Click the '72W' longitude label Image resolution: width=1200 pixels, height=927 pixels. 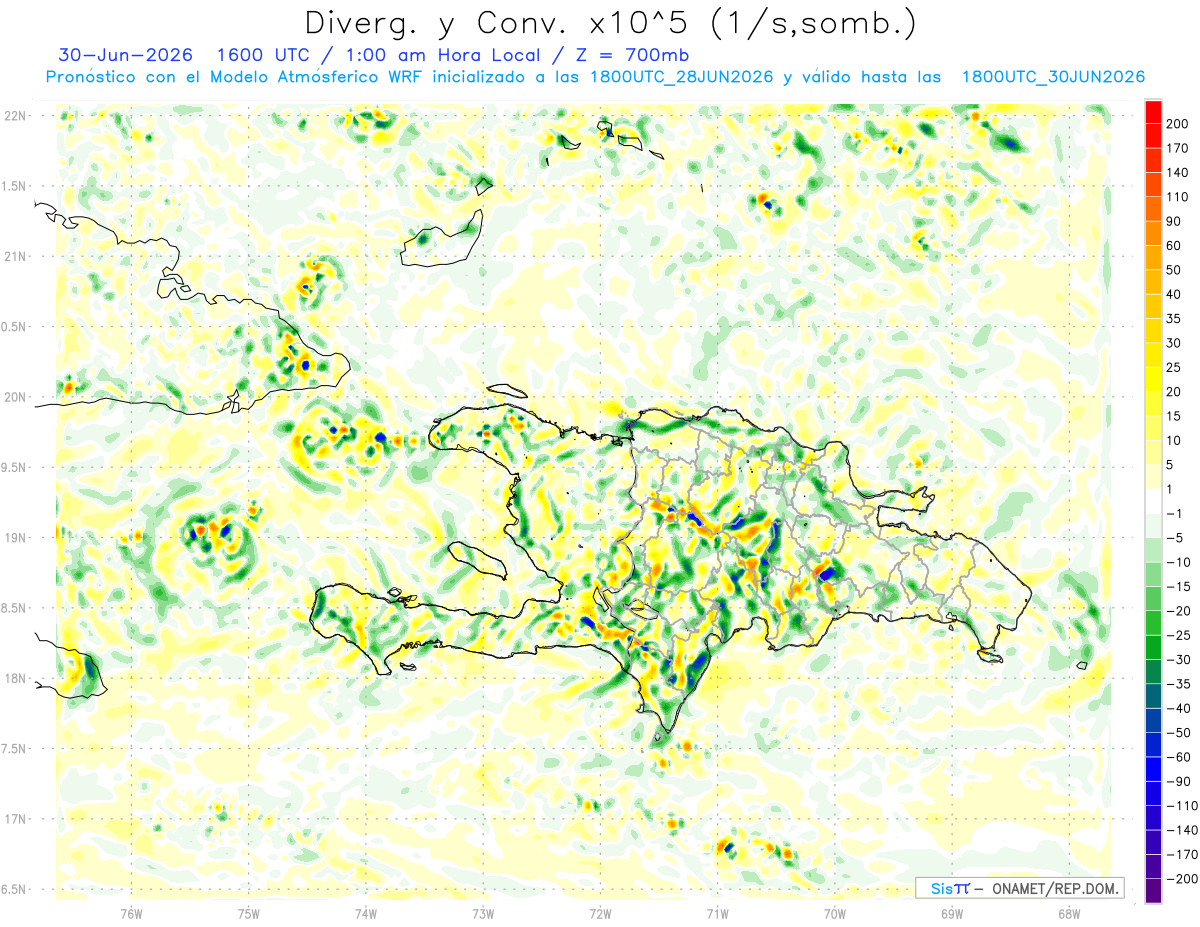pyautogui.click(x=600, y=914)
